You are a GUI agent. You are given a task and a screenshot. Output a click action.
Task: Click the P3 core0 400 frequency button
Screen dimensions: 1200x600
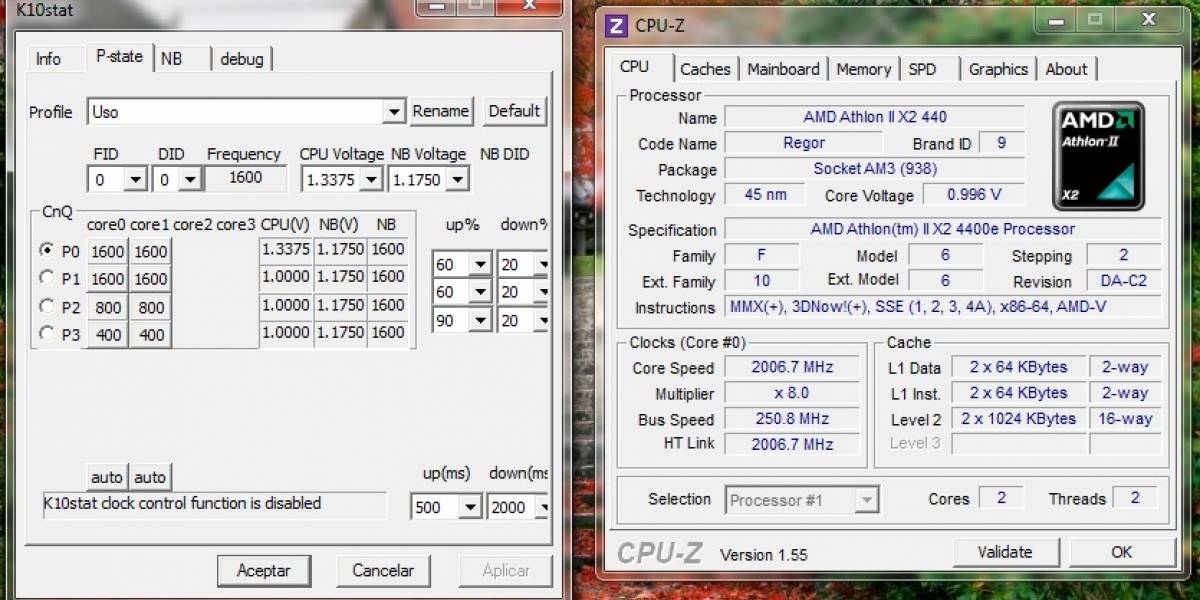[107, 335]
